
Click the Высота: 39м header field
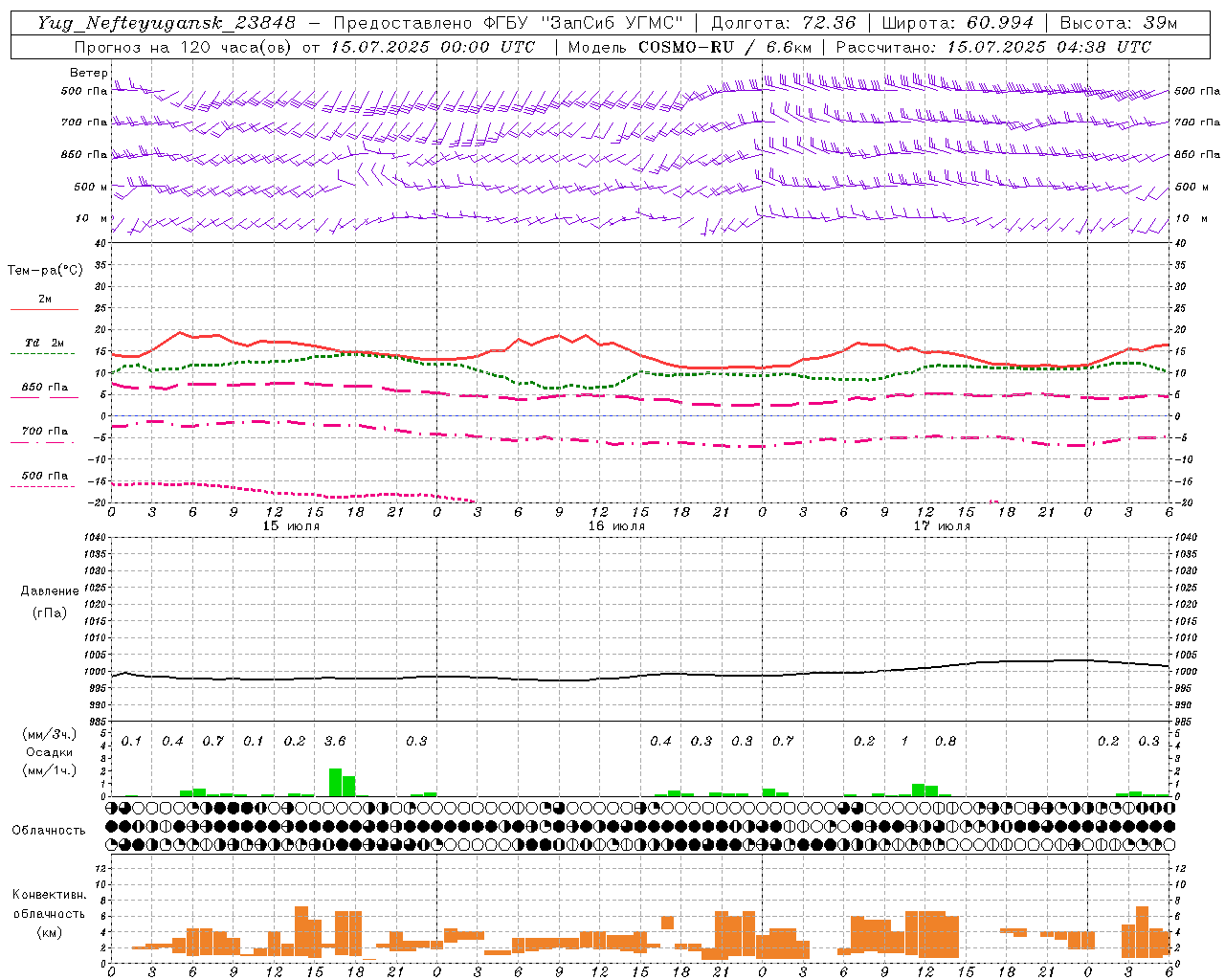click(1119, 23)
